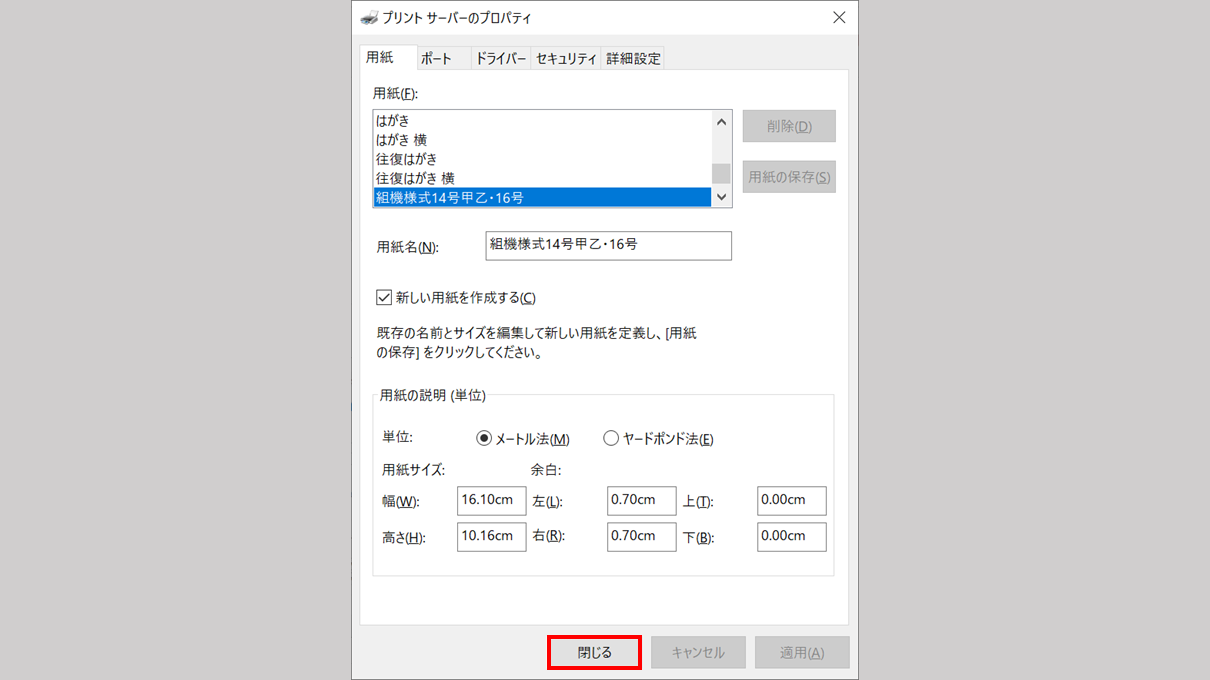This screenshot has height=680, width=1210.
Task: Select 往復はがき in the paper list
Action: pos(541,159)
